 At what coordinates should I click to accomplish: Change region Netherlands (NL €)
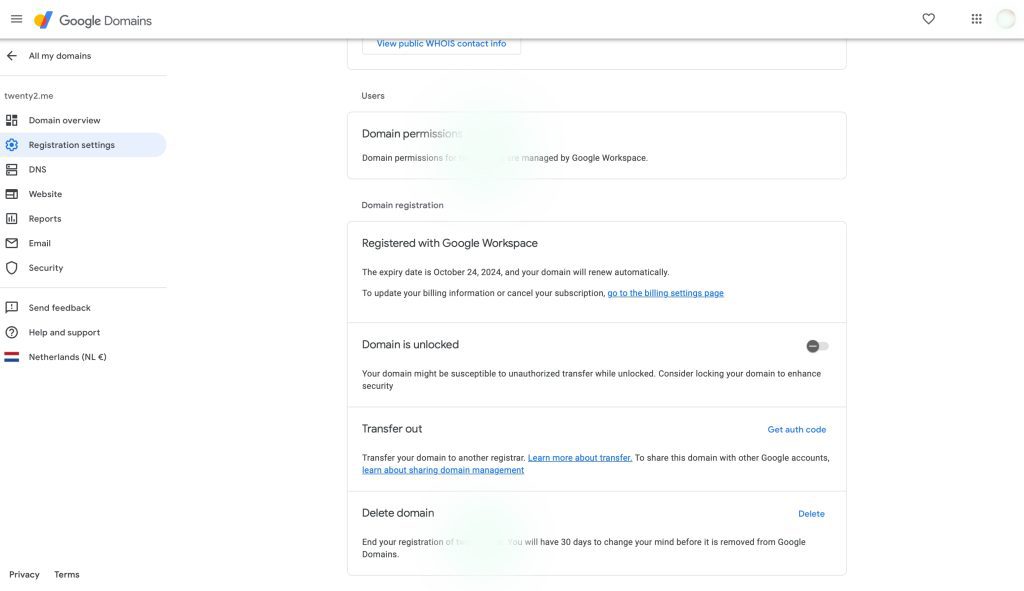point(67,357)
